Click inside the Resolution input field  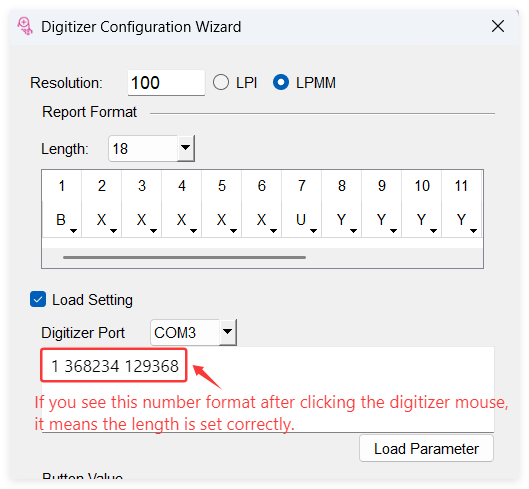pyautogui.click(x=166, y=83)
